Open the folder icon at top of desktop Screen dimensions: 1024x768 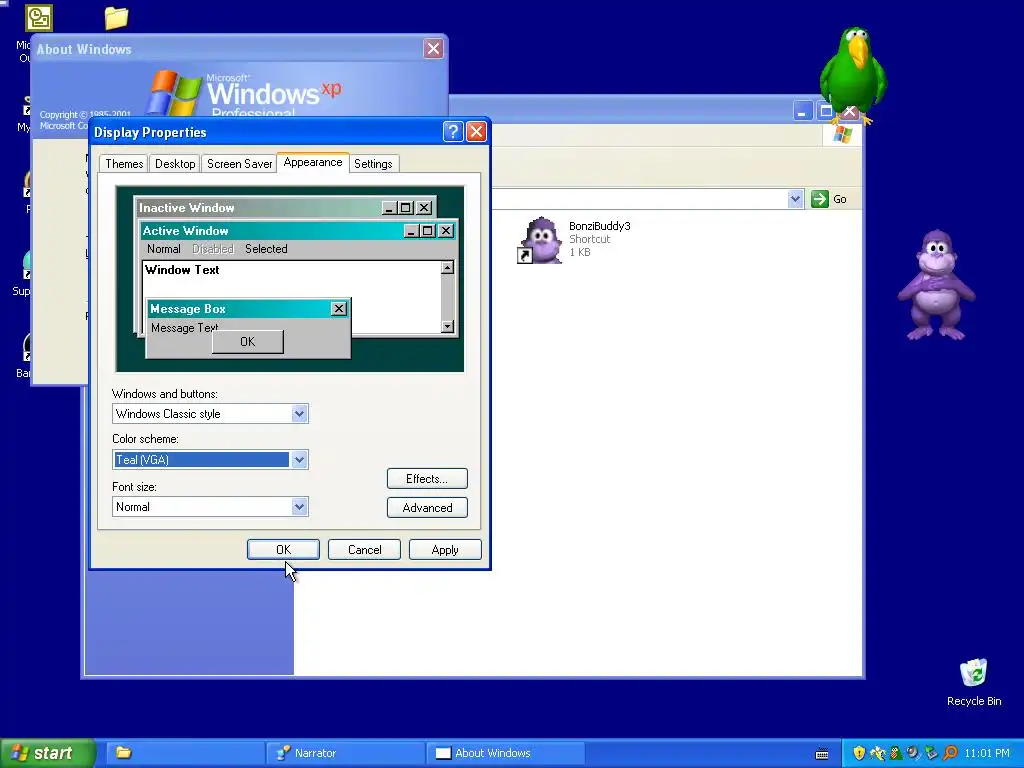click(x=116, y=18)
